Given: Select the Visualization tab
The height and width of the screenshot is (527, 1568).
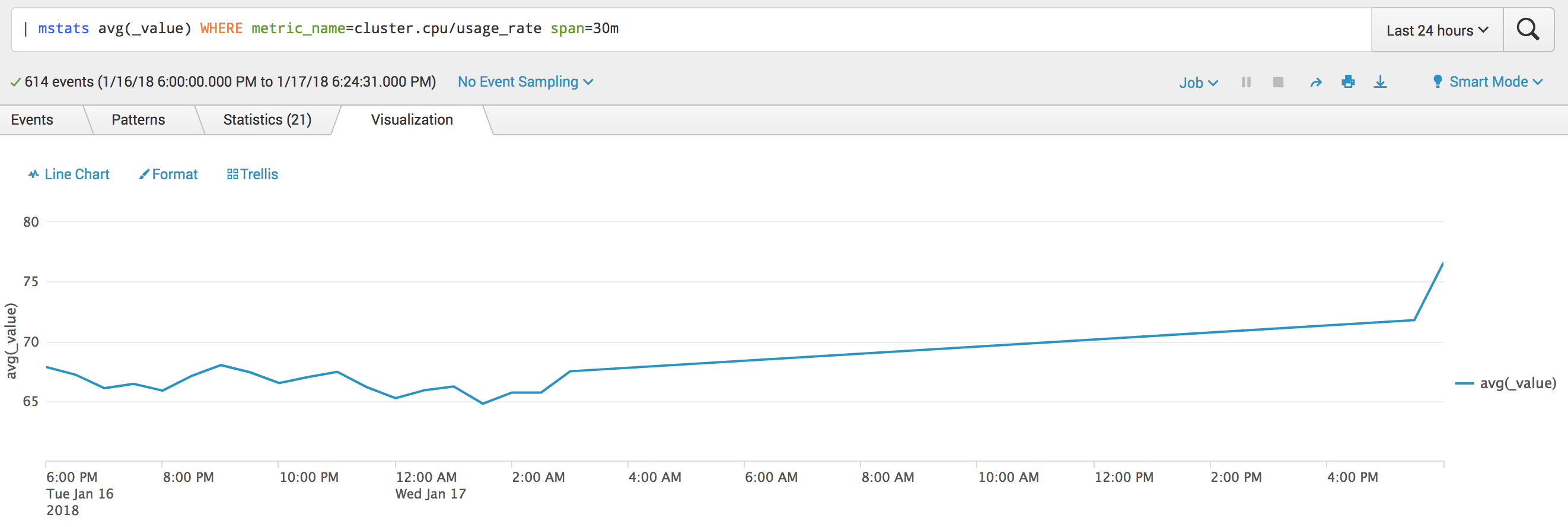Looking at the screenshot, I should 412,119.
